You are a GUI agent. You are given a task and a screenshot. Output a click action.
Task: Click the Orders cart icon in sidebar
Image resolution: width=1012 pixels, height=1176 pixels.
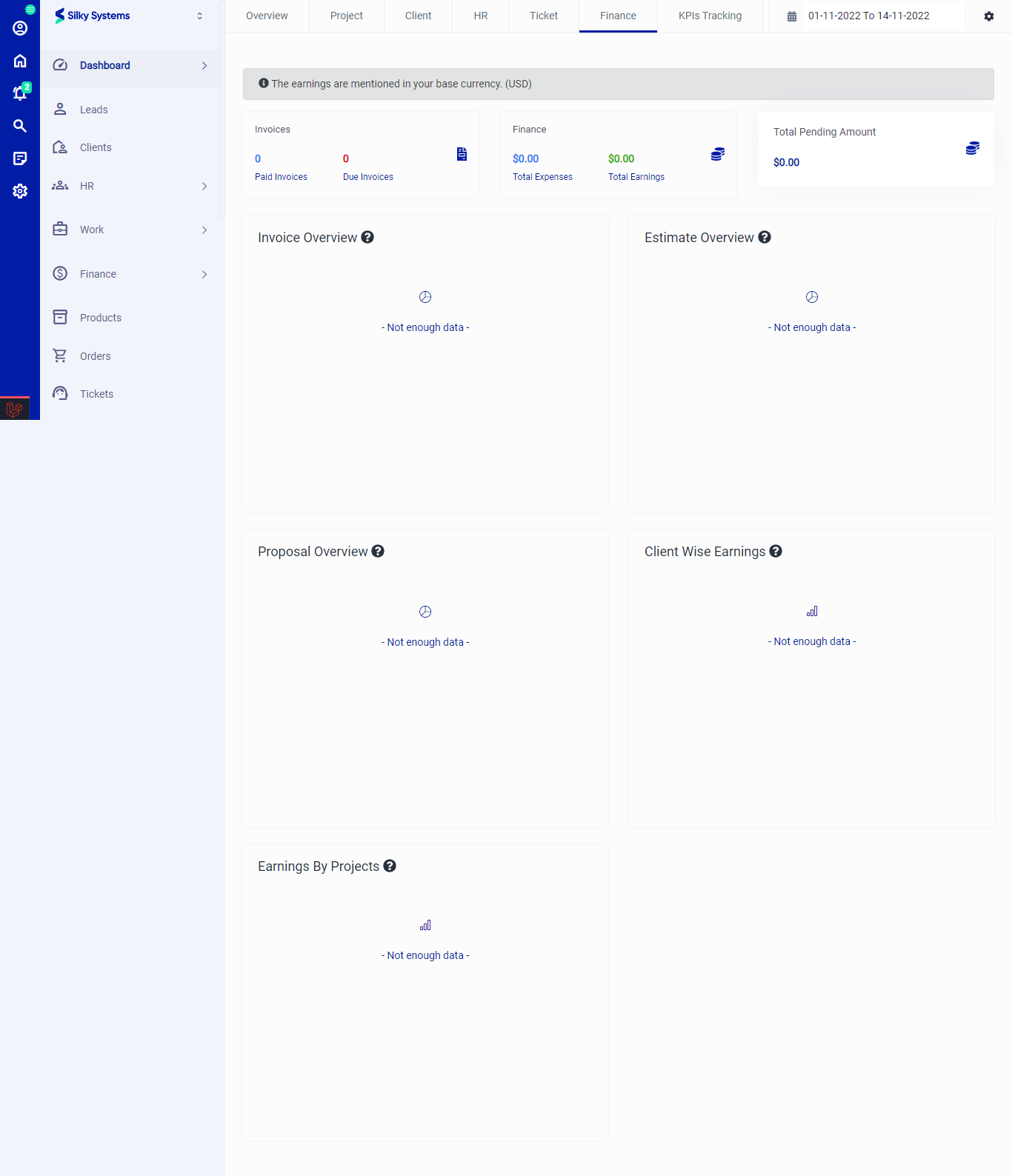point(60,355)
